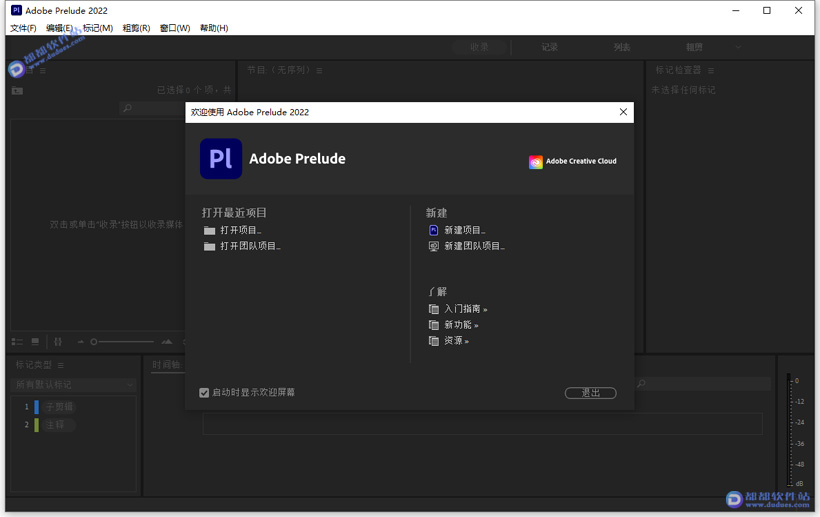Viewport: 820px width, 517px height.
Task: Expand the workspace overflow chevron
Action: point(738,47)
